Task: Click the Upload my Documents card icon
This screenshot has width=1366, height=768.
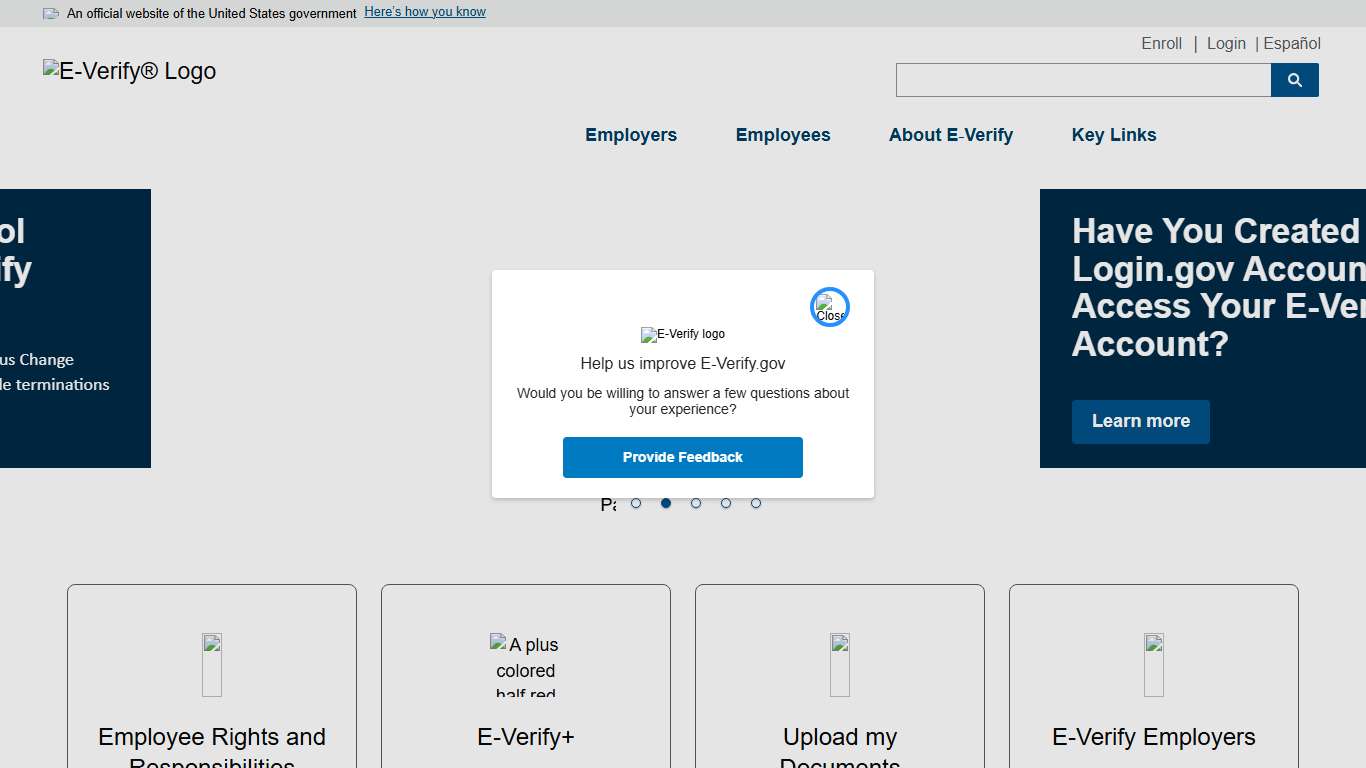Action: (839, 664)
